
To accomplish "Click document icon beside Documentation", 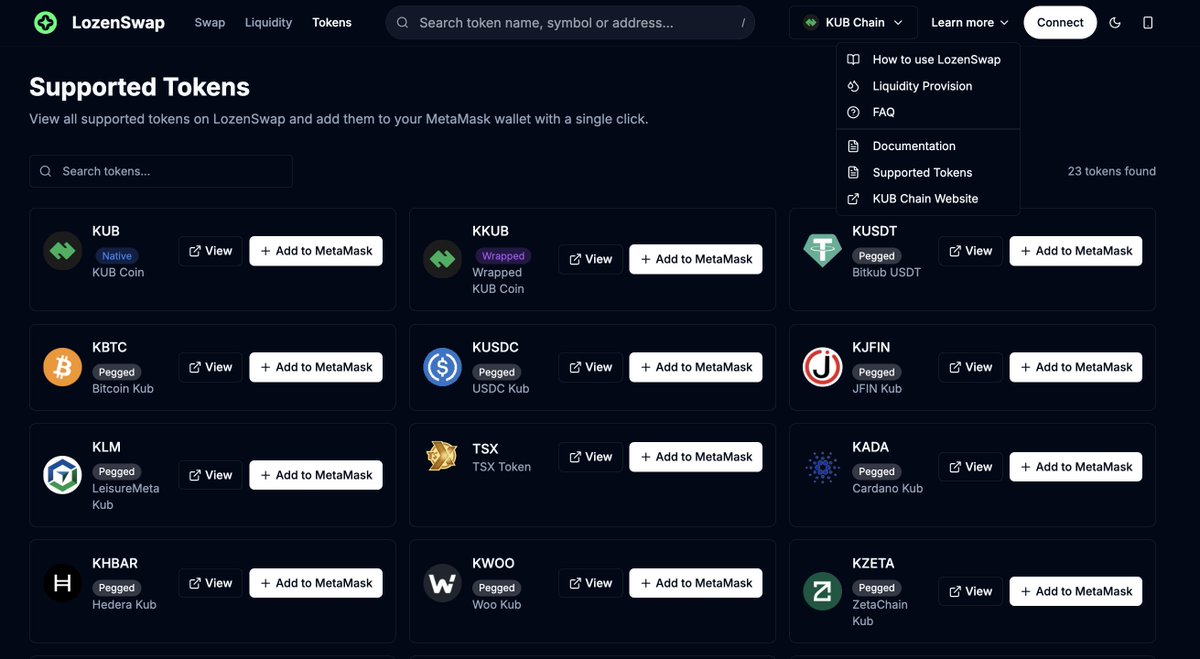I will 853,146.
